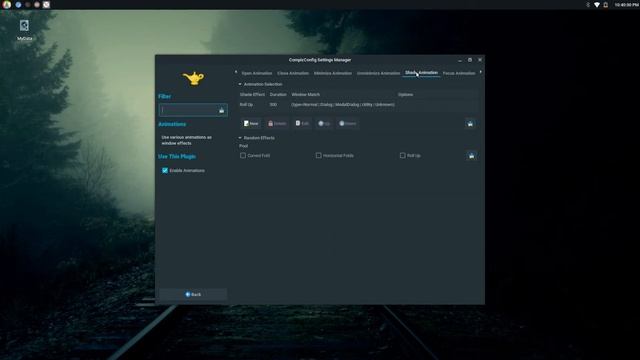Click the Duration column header
Screen dimensions: 640x360
[x=278, y=95]
